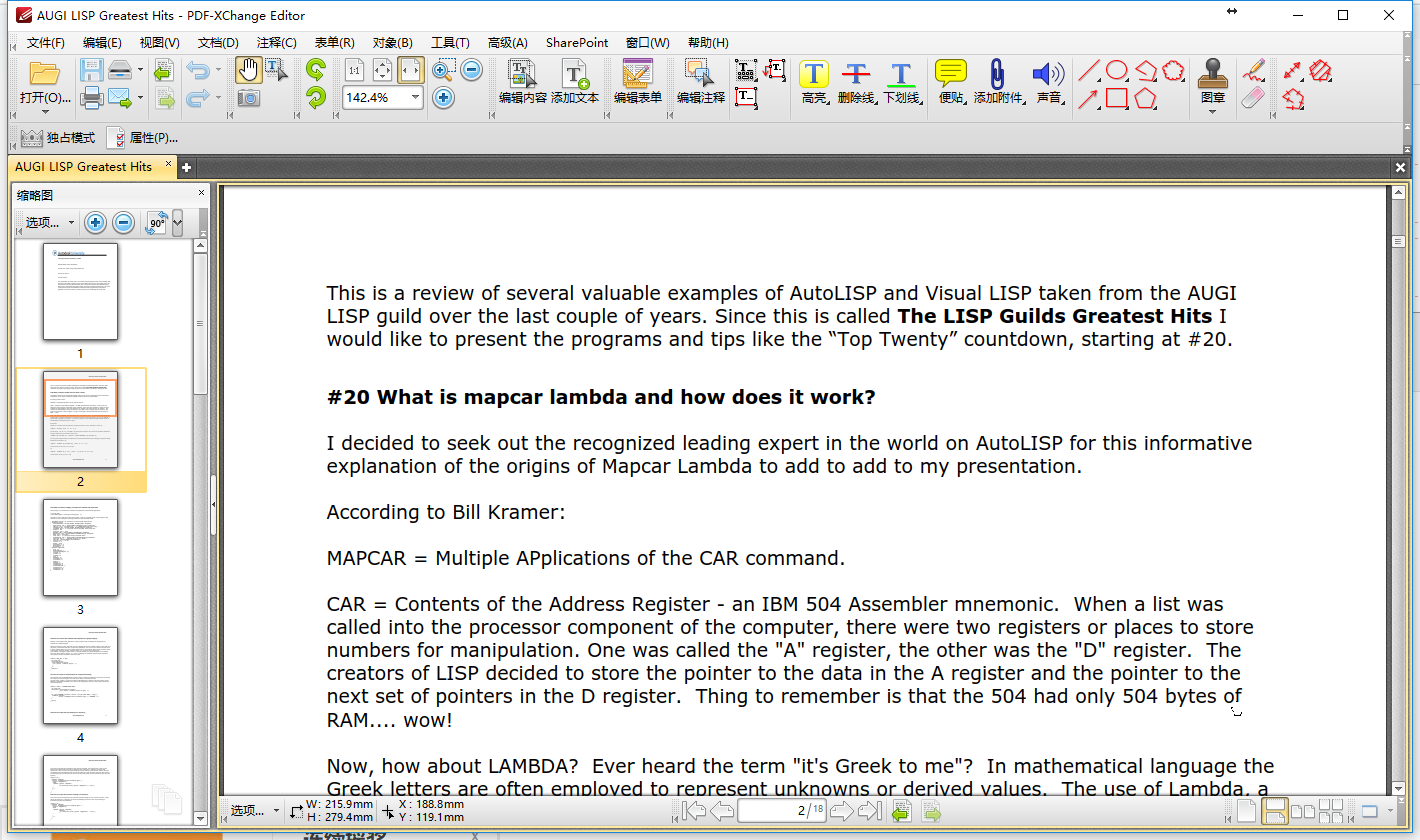Click Edit Form (编辑表单) tool

(638, 82)
